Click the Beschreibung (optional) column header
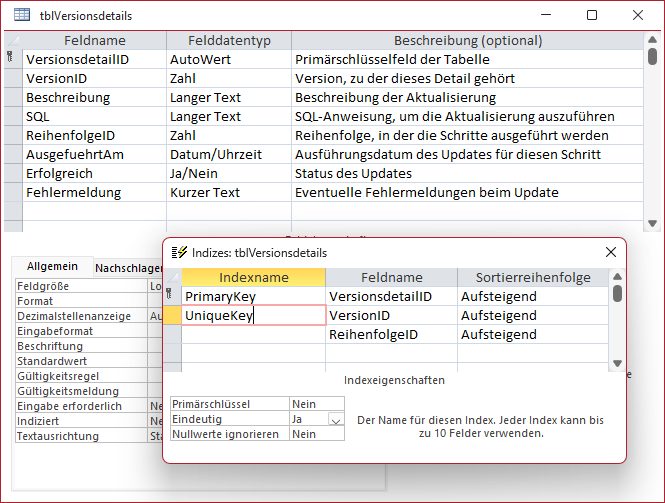 click(x=468, y=40)
